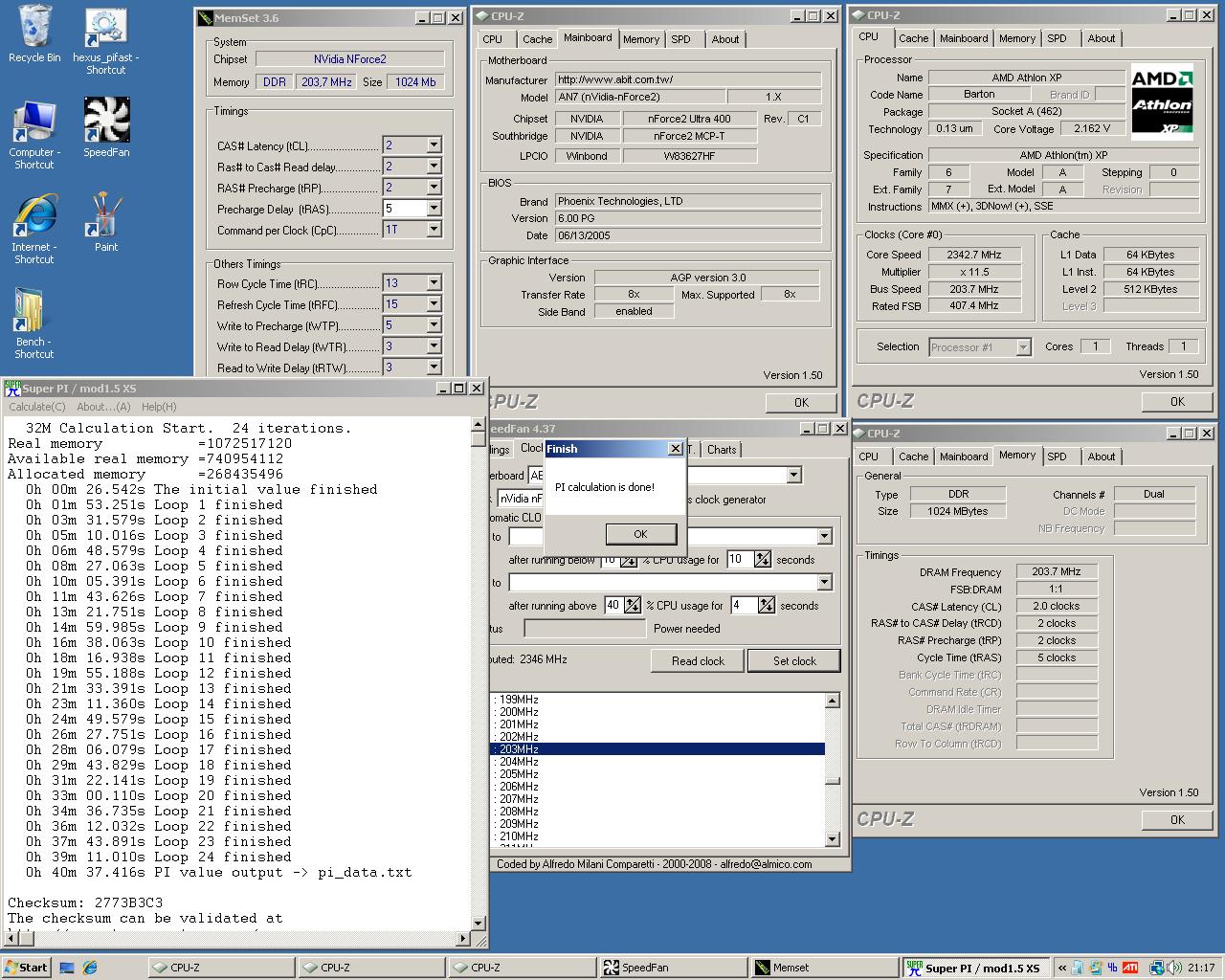This screenshot has width=1225, height=980.
Task: Open Ras# to Cas# Read delay dropdown
Action: (x=434, y=167)
